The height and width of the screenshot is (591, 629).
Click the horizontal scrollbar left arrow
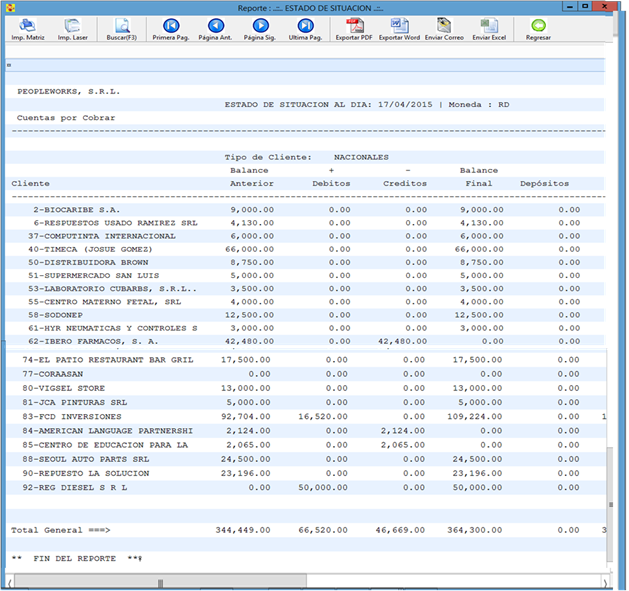(10, 582)
